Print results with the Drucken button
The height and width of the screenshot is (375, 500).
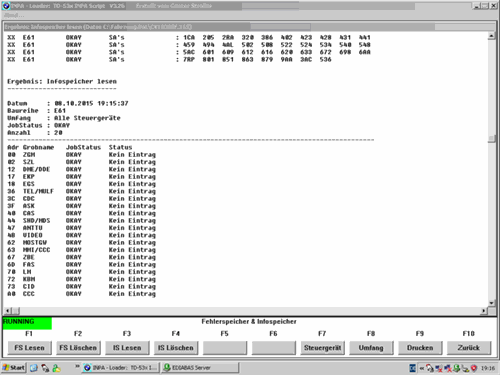(420, 348)
